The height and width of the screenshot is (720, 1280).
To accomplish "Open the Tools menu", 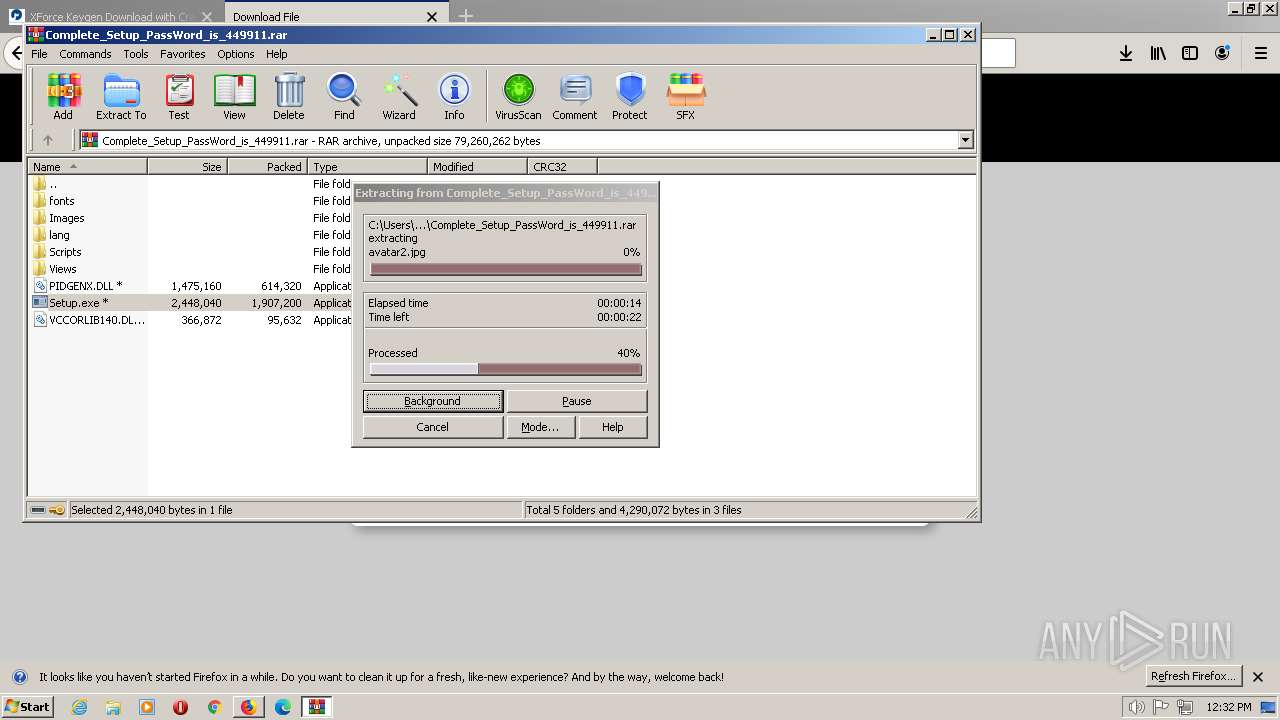I will tap(136, 54).
